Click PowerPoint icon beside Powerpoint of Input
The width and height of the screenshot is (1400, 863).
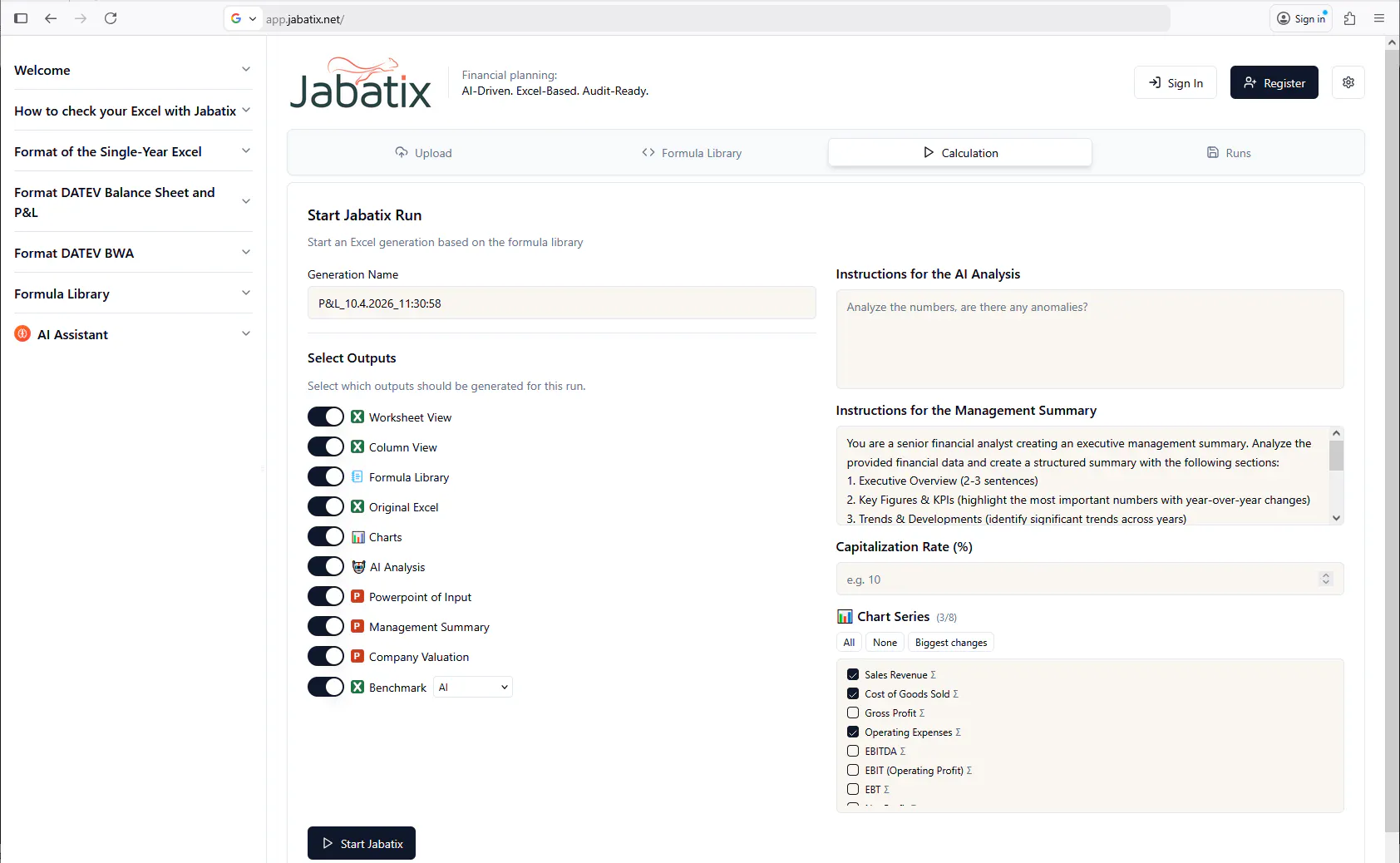(357, 596)
